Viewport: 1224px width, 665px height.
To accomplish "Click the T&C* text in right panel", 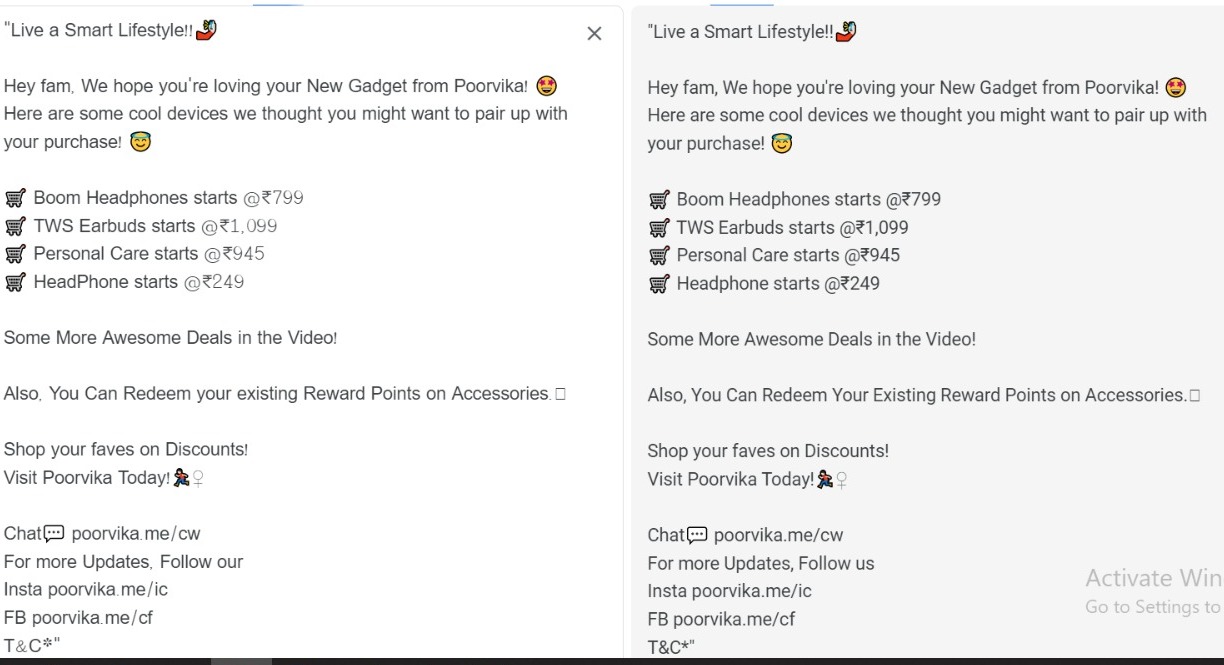I will point(670,647).
